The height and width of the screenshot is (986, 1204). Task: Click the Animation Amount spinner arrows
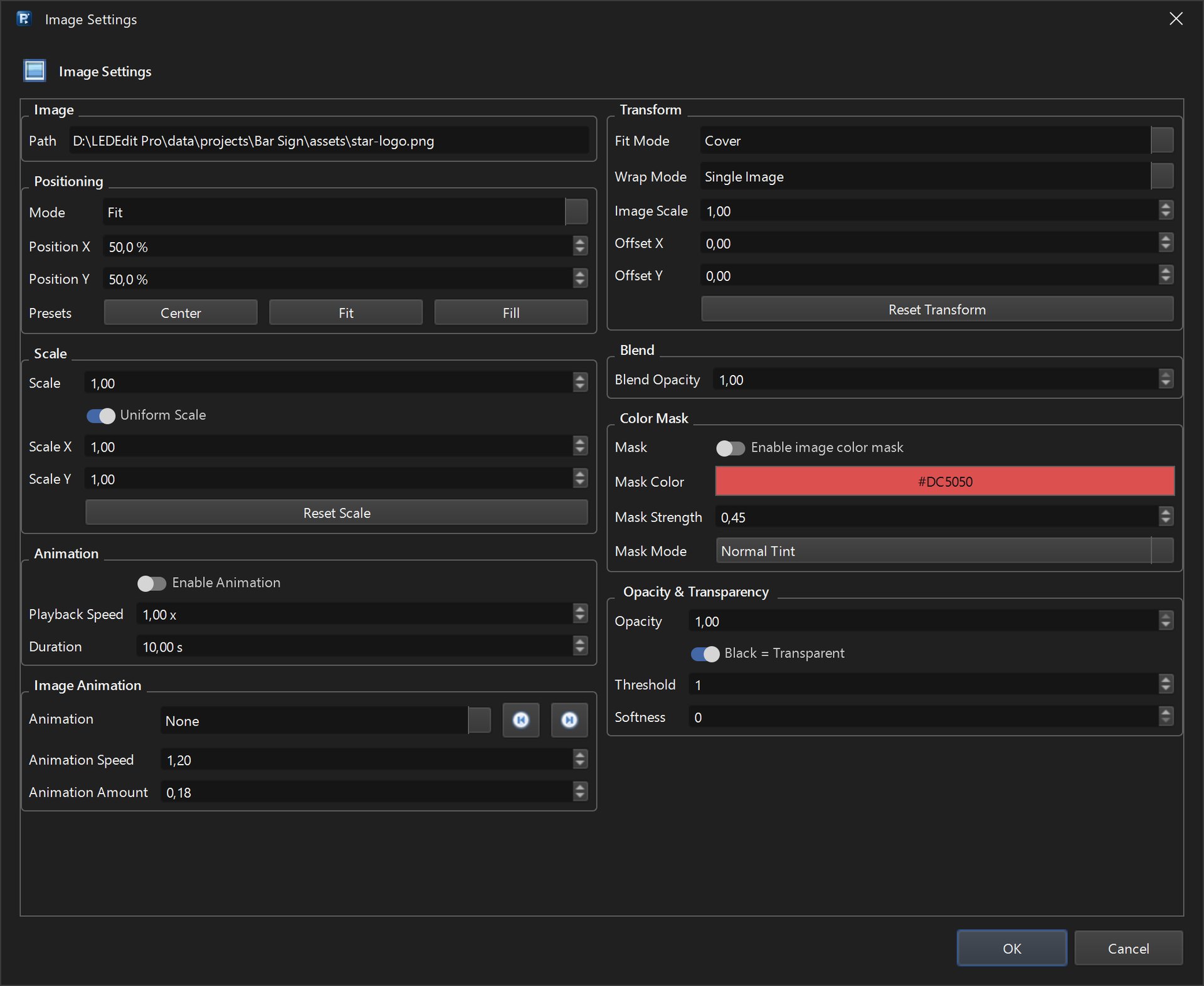(580, 792)
